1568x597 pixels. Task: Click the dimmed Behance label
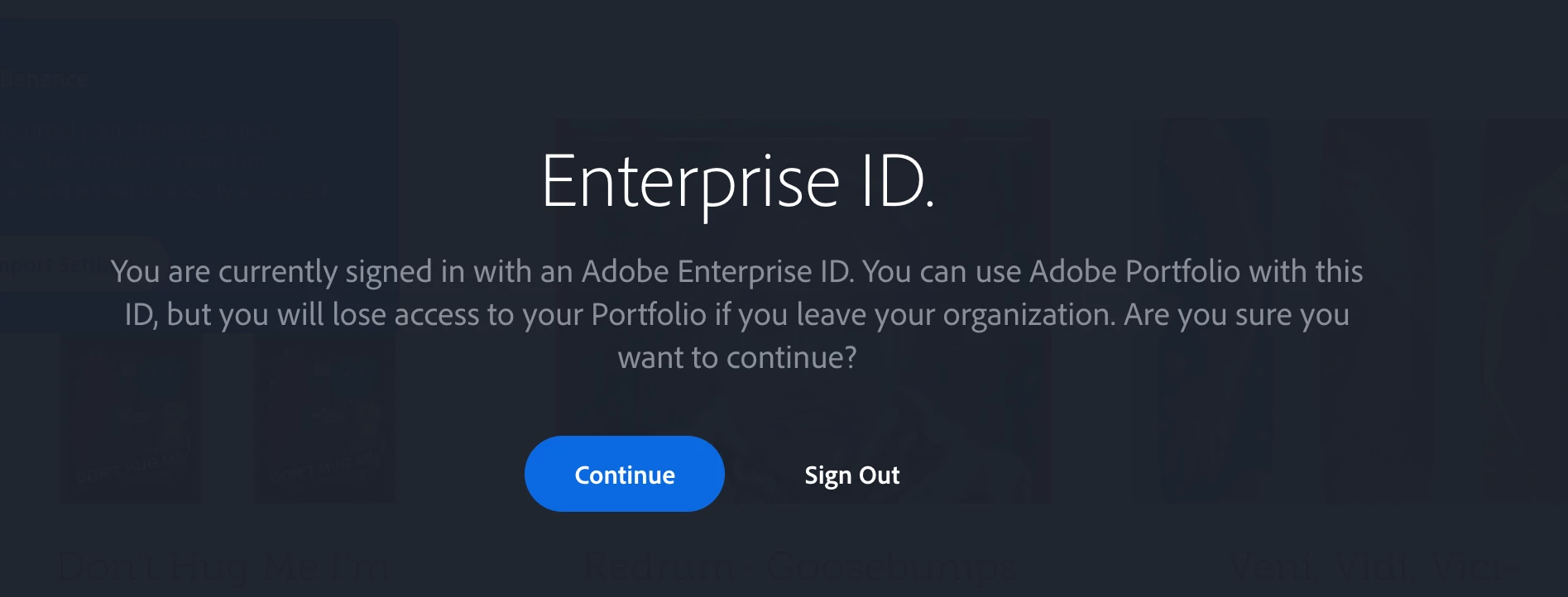(x=44, y=79)
